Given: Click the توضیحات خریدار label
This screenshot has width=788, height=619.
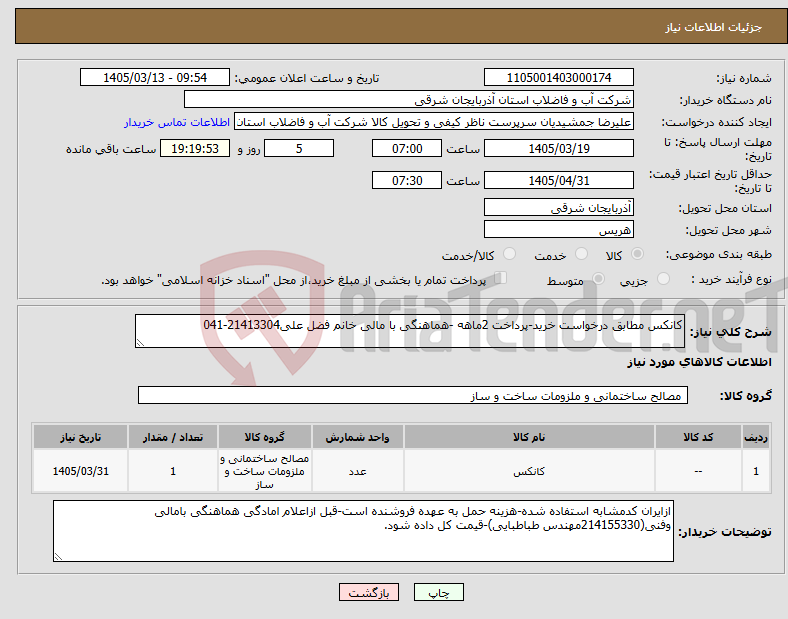Looking at the screenshot, I should (x=725, y=532).
